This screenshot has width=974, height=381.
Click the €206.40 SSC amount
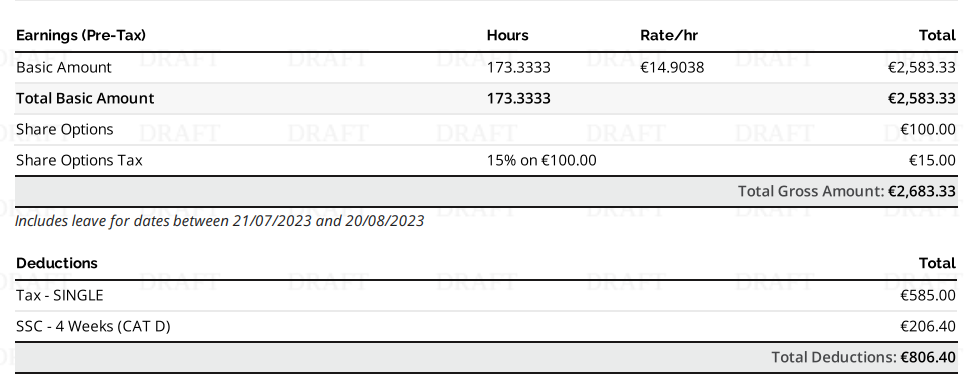pos(928,326)
